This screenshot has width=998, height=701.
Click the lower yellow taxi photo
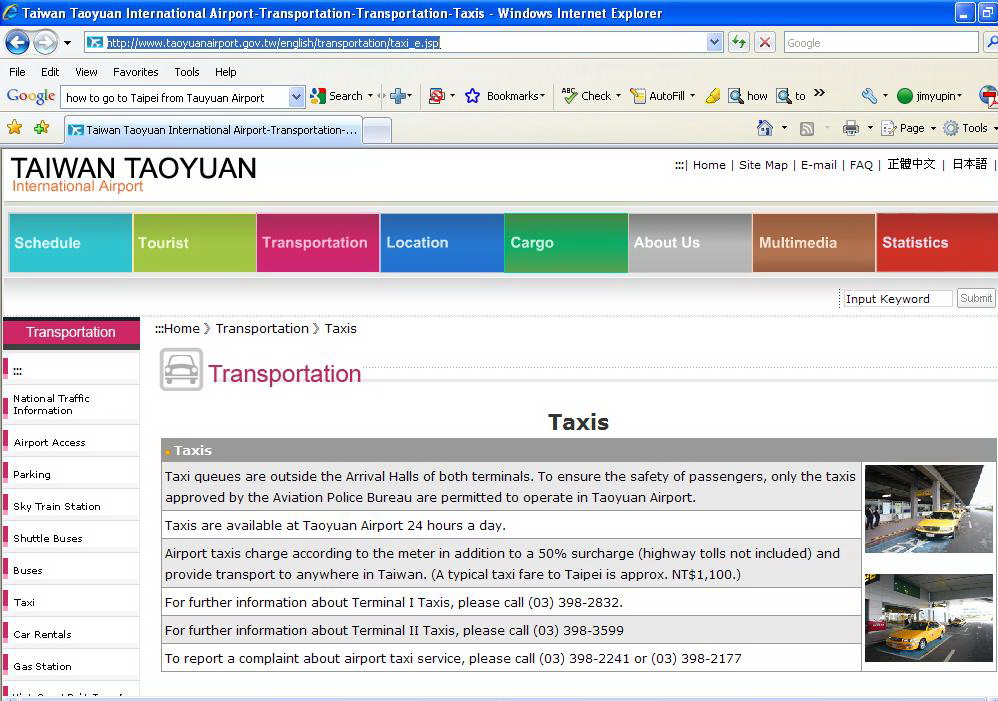tap(929, 618)
